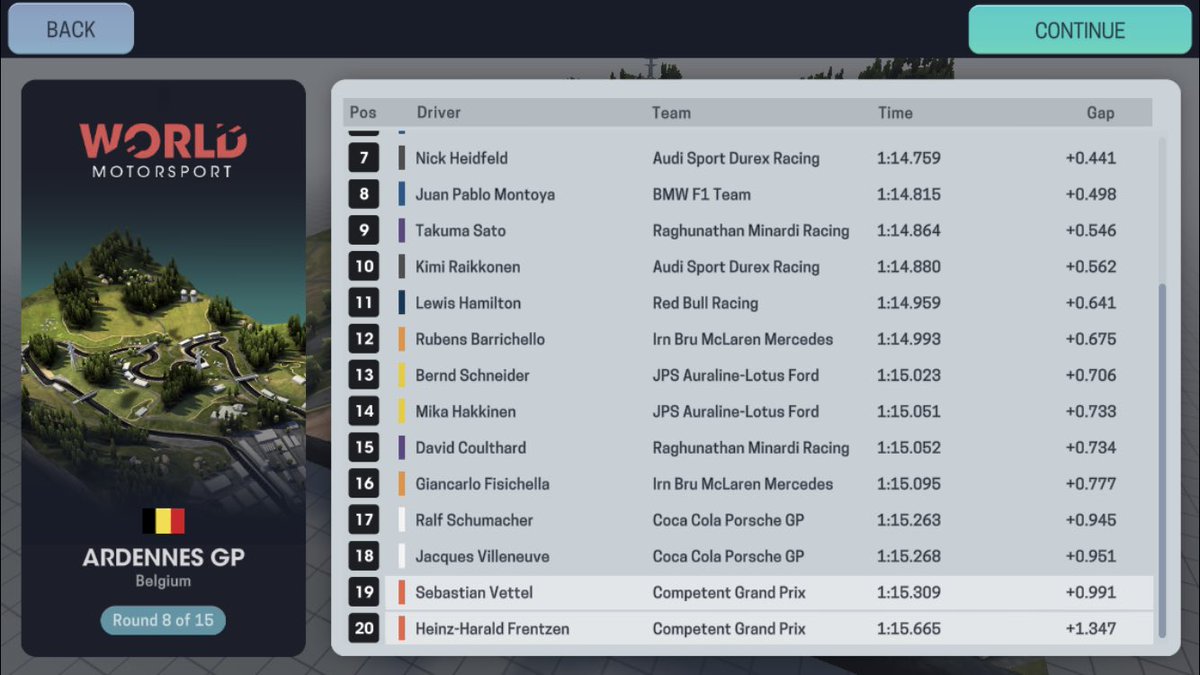1200x675 pixels.
Task: Click position badge 12
Action: [364, 339]
